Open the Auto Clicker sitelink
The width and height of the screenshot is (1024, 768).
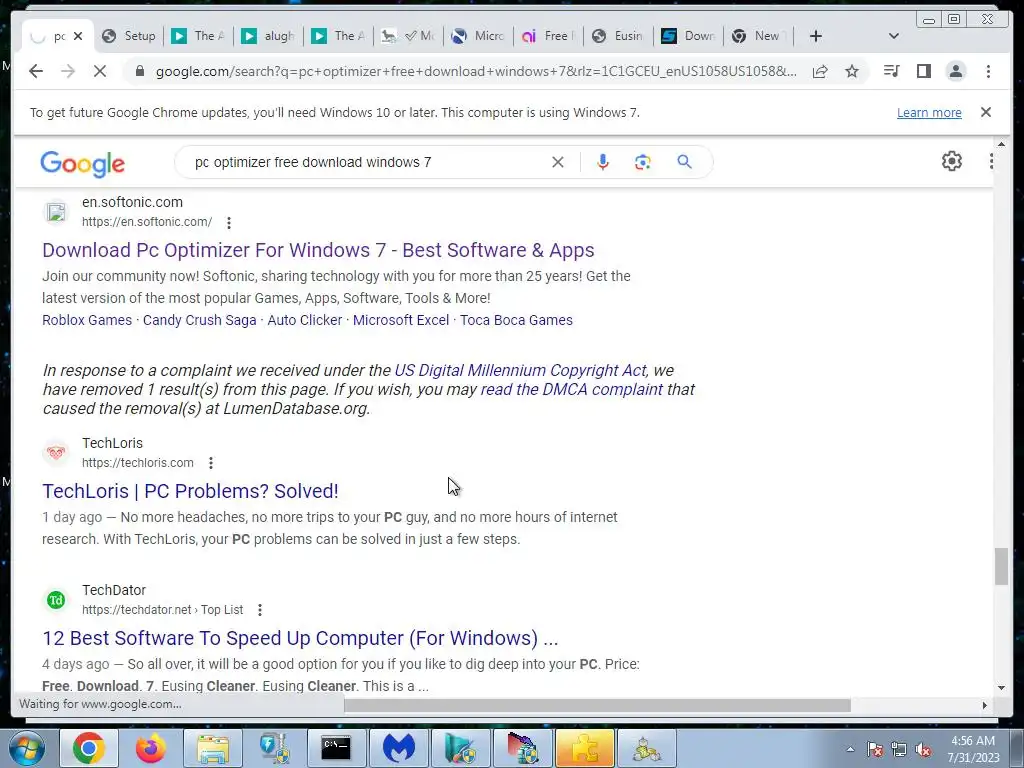point(304,320)
